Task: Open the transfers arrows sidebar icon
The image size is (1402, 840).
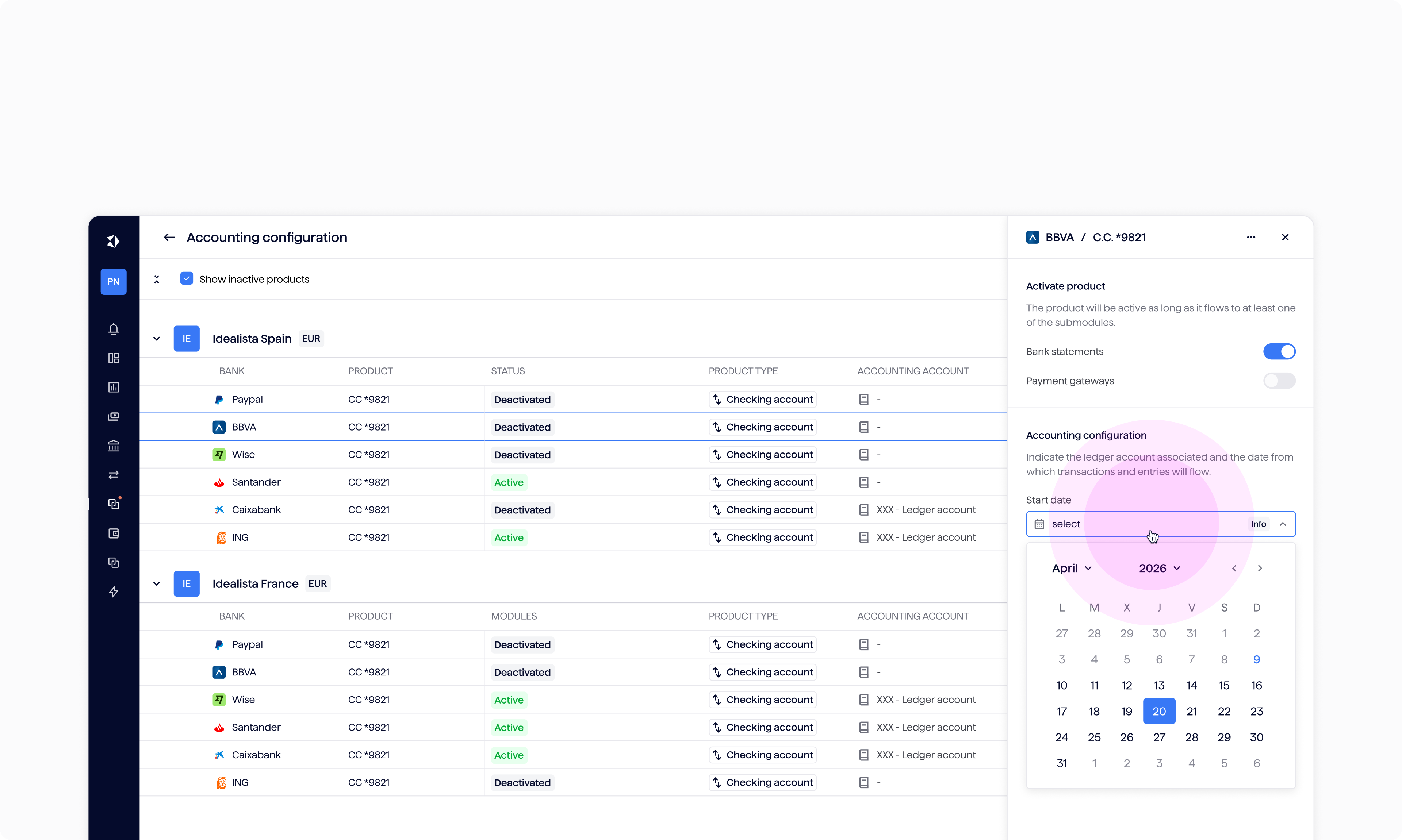Action: point(113,475)
